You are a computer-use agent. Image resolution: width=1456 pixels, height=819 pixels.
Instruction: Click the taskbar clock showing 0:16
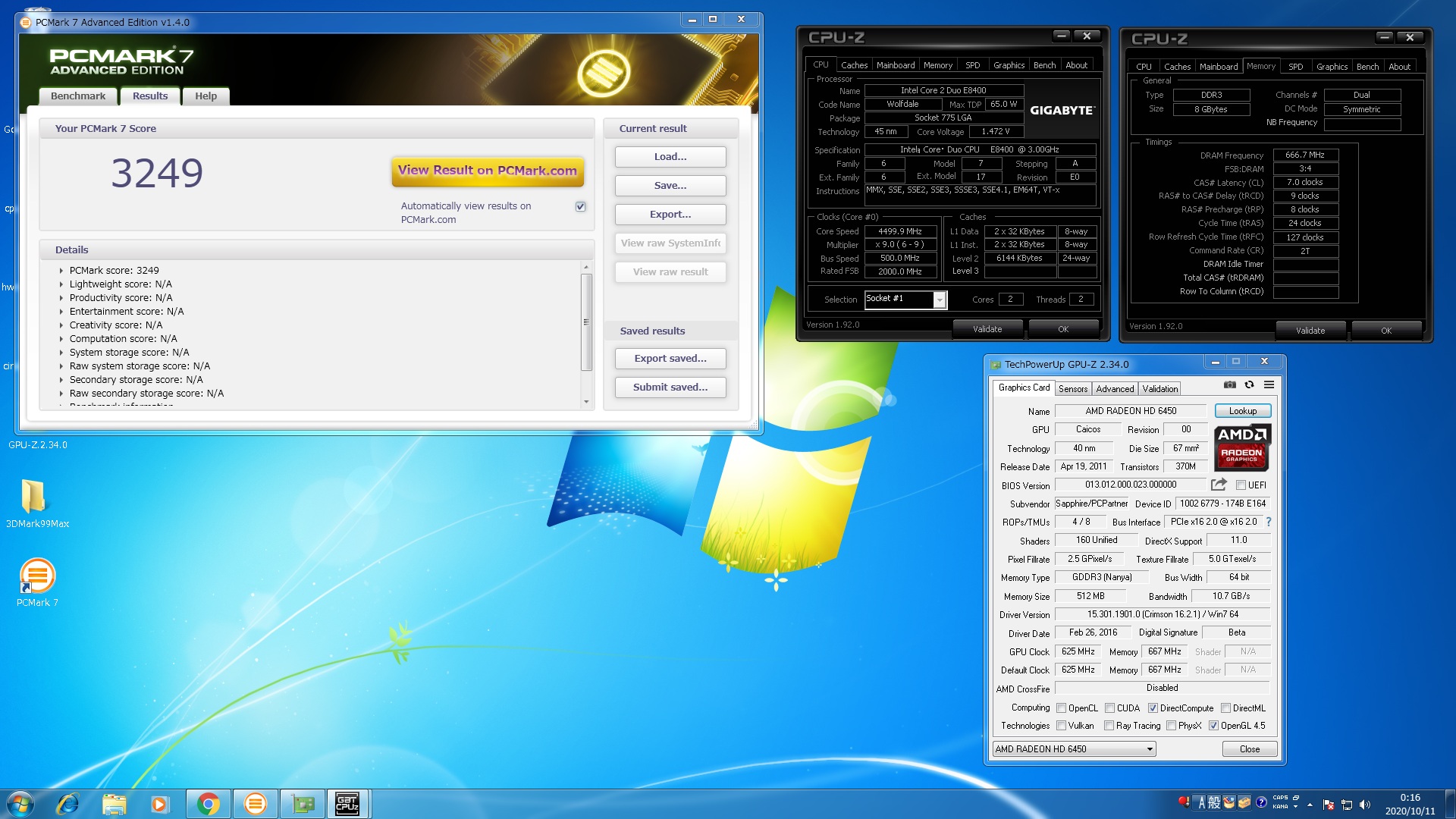(x=1410, y=804)
